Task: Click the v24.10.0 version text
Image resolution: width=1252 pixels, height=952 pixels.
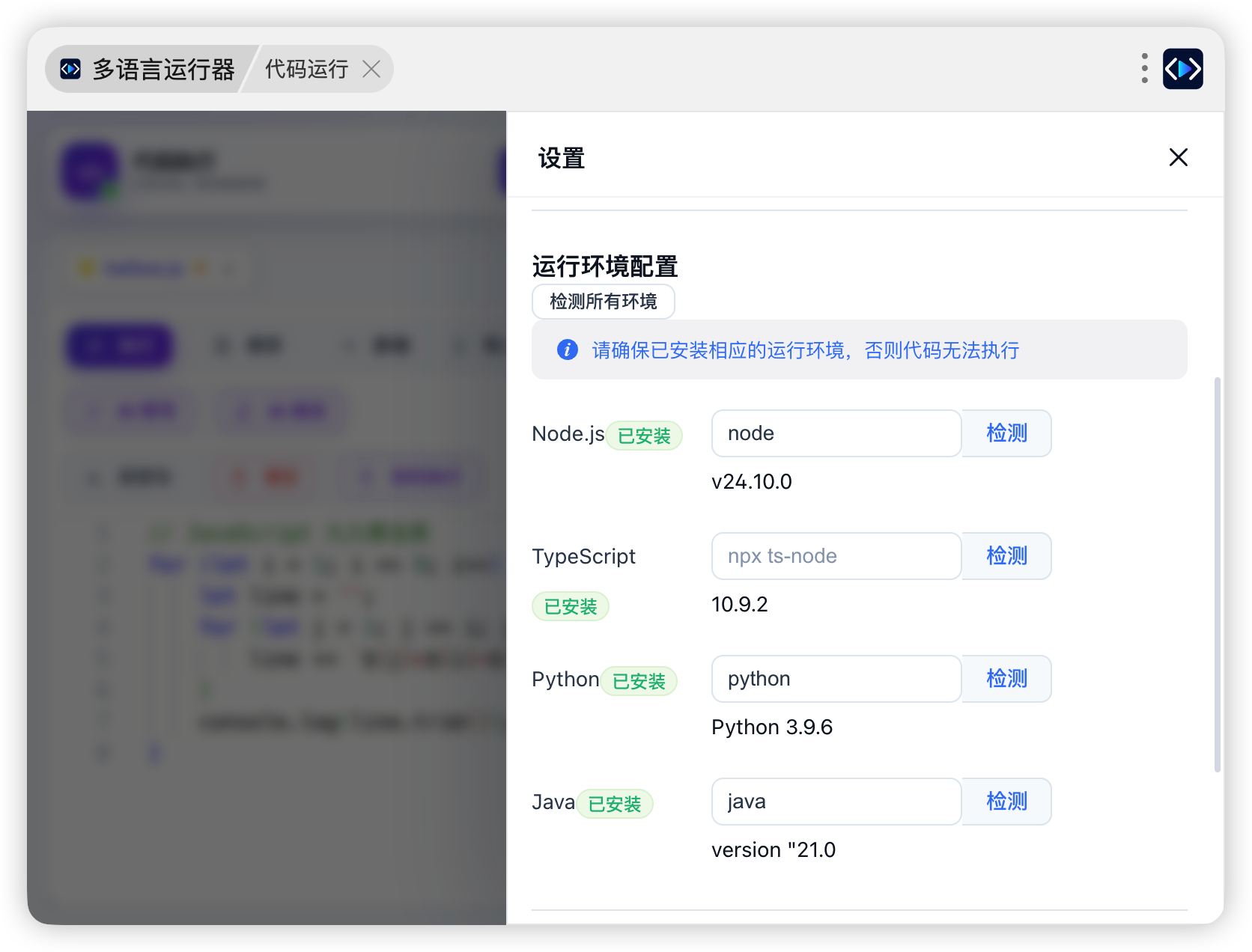Action: tap(752, 481)
